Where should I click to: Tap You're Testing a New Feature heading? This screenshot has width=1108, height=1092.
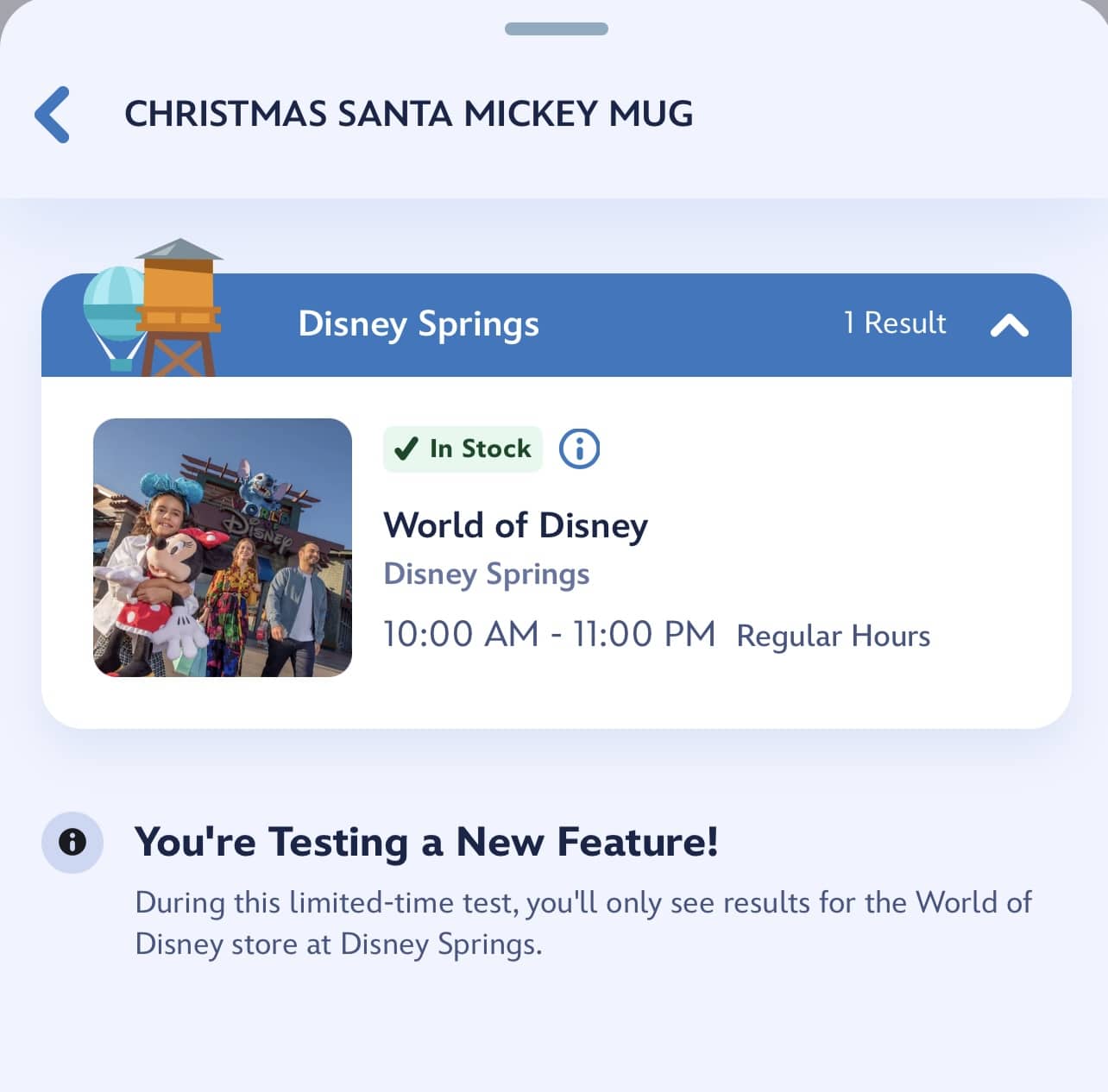coord(426,842)
